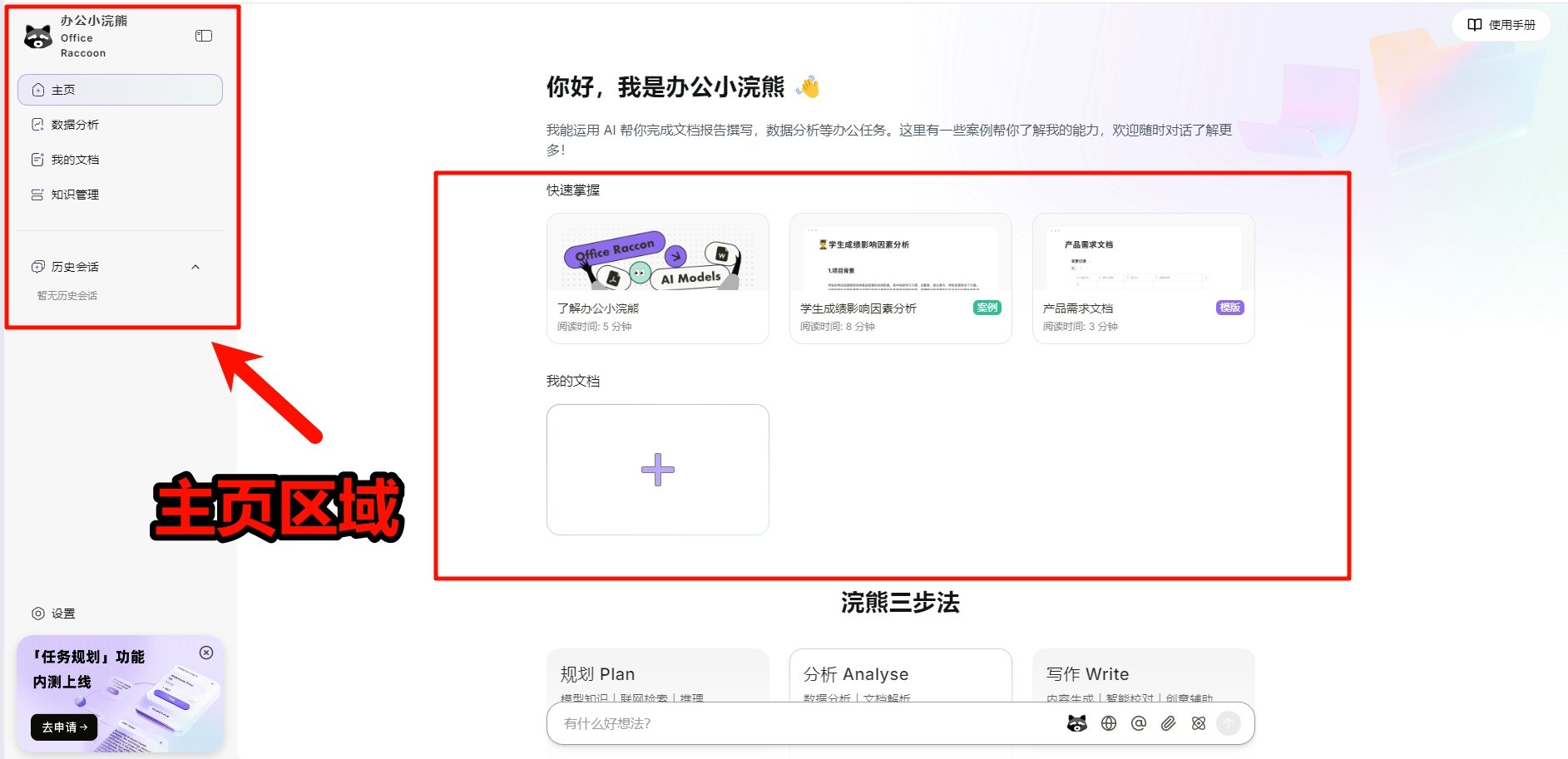Image resolution: width=1568 pixels, height=759 pixels.
Task: Click the plus card under 我的文档
Action: coord(657,469)
